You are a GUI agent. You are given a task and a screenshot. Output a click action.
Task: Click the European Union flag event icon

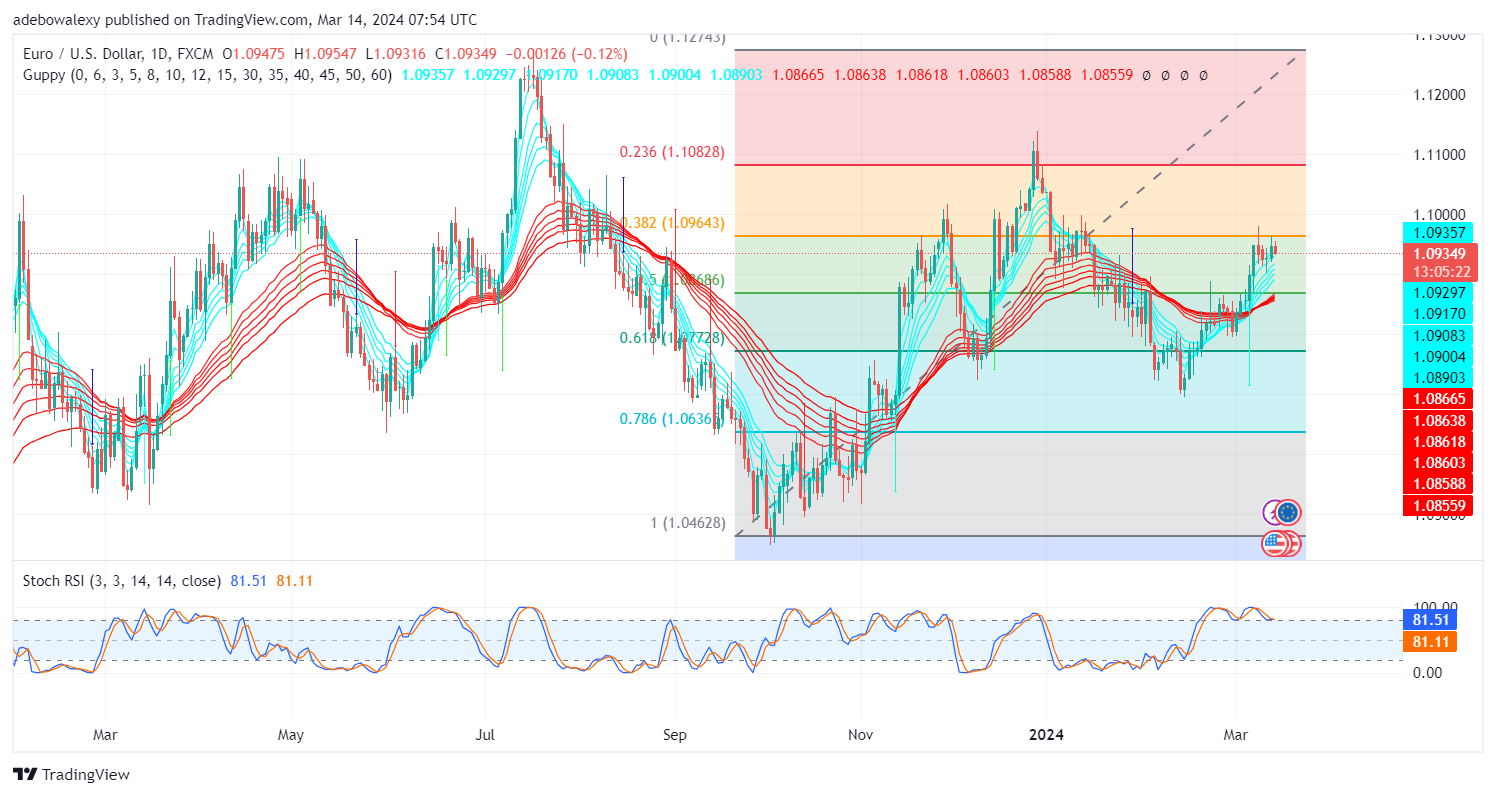1289,512
